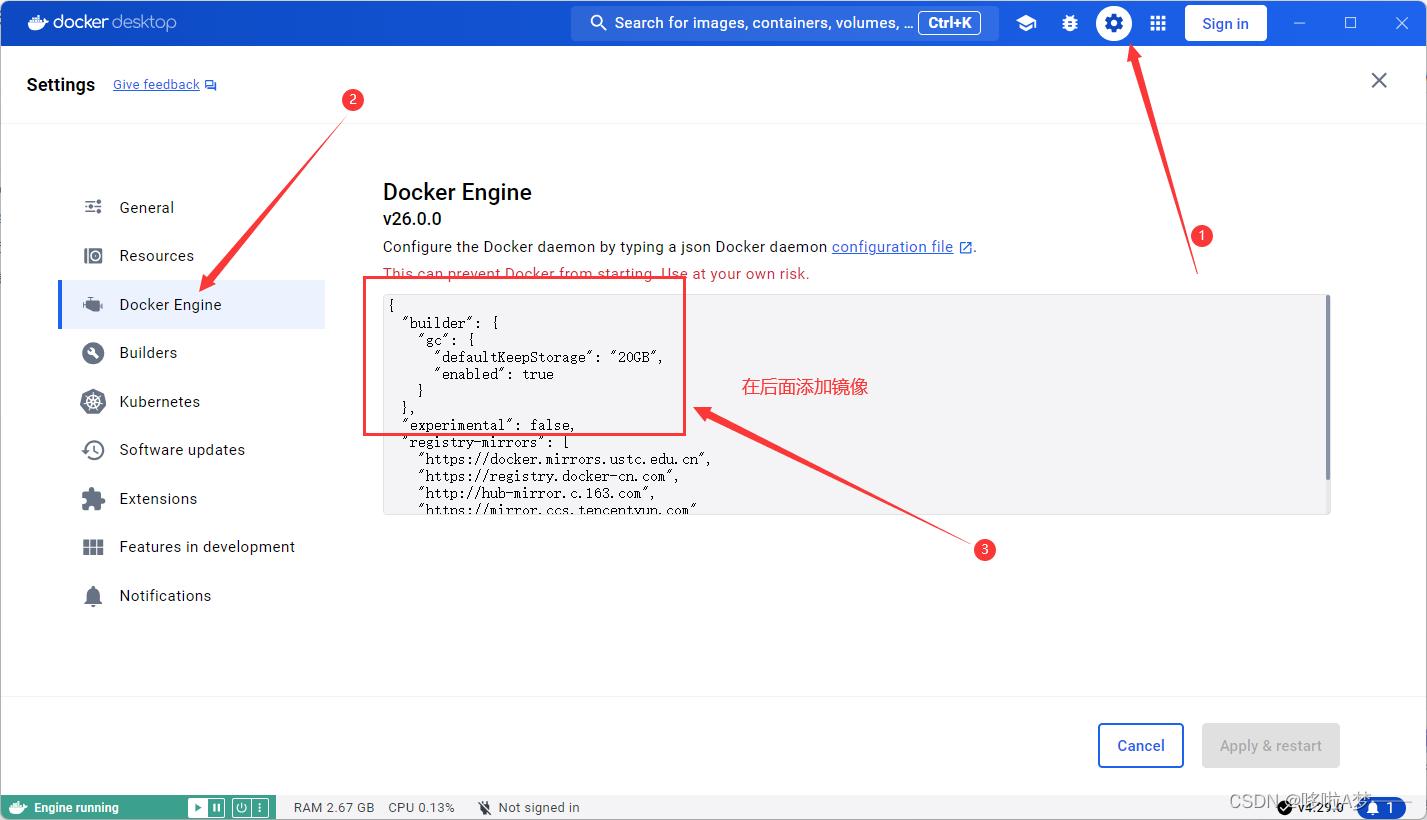
Task: Switch to the Builders settings section
Action: click(150, 352)
